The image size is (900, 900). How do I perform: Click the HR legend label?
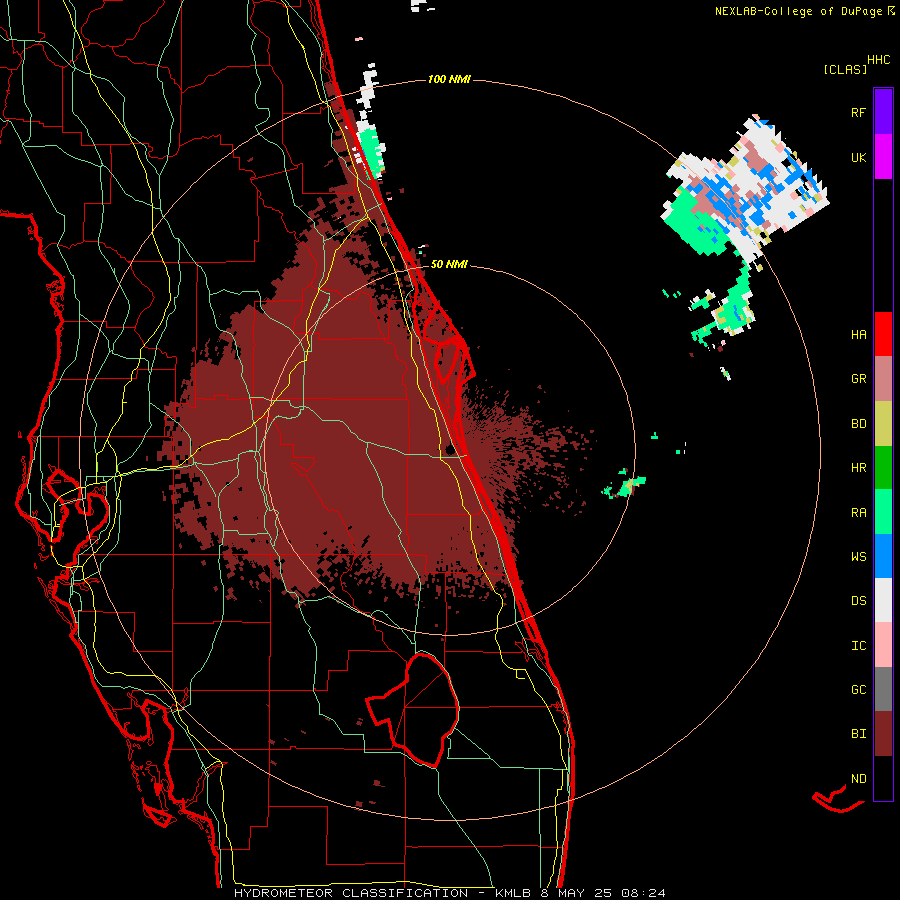(x=858, y=468)
